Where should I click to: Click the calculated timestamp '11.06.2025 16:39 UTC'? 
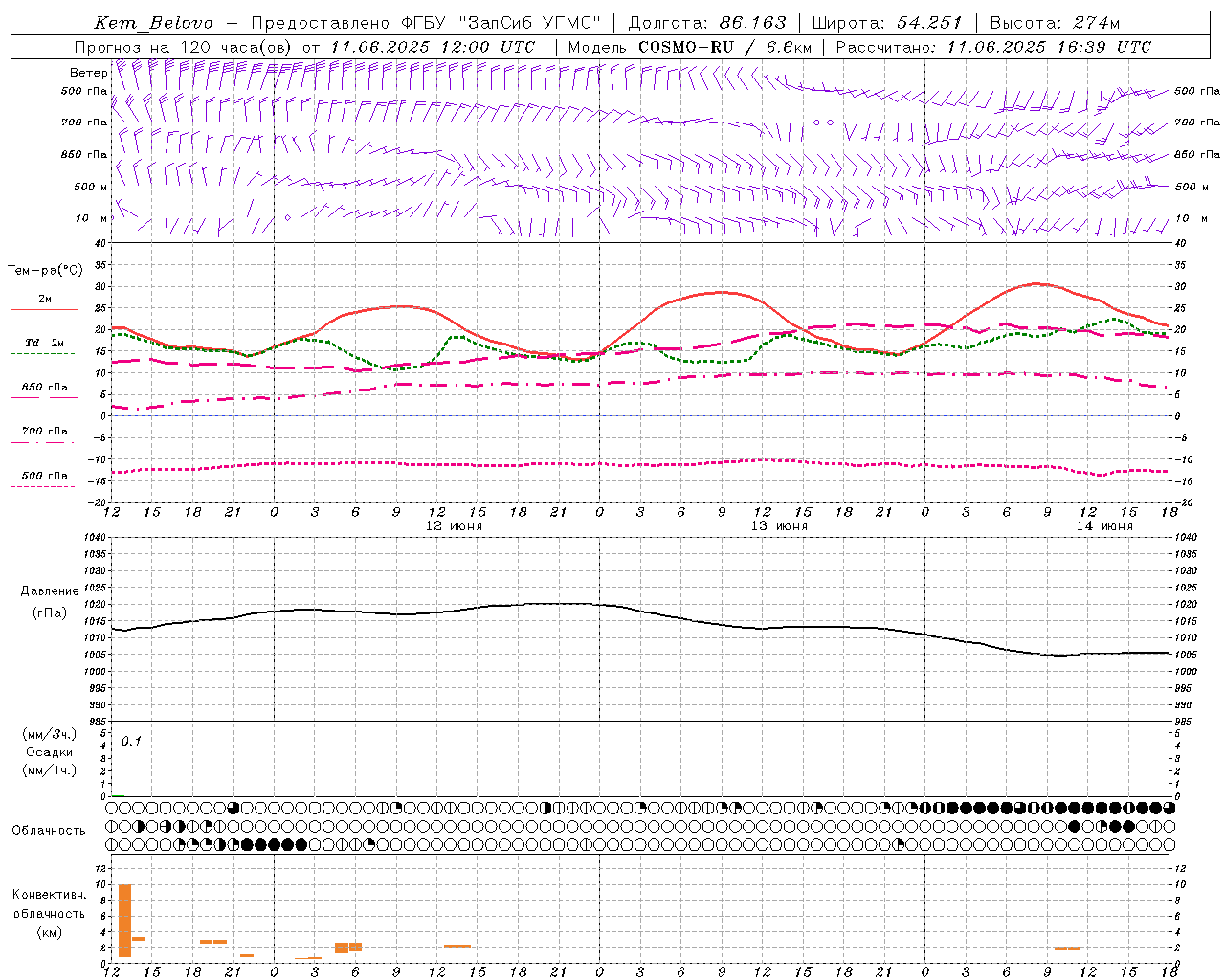[x=1050, y=47]
